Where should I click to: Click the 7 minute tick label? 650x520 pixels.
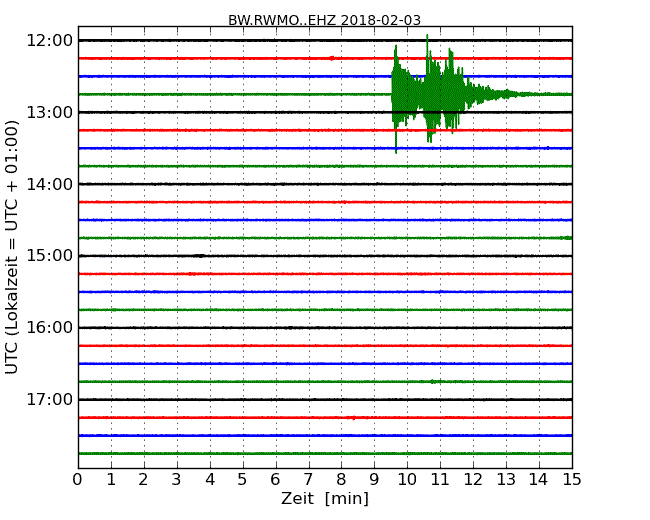pyautogui.click(x=308, y=480)
